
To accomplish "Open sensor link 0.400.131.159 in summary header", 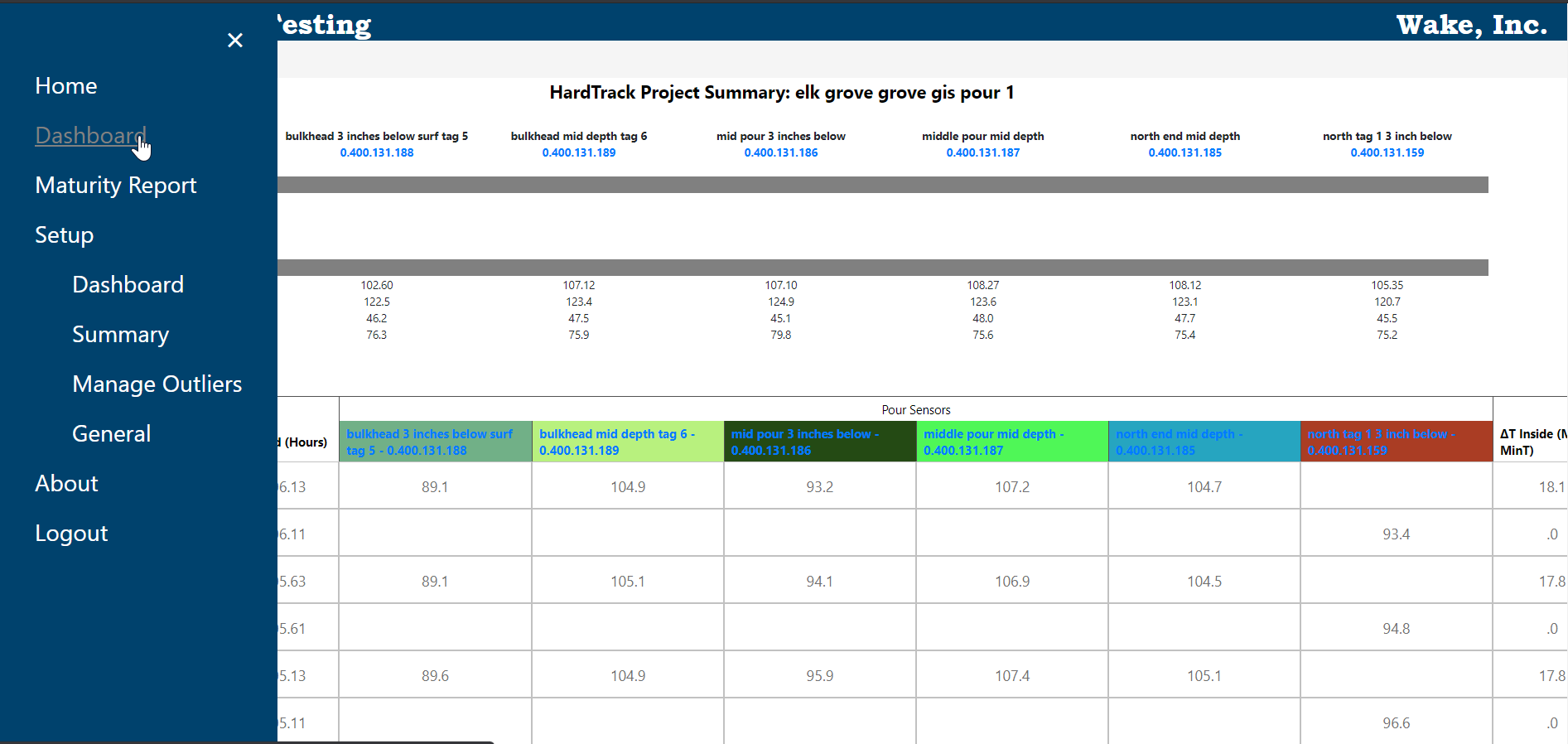I will click(1387, 152).
